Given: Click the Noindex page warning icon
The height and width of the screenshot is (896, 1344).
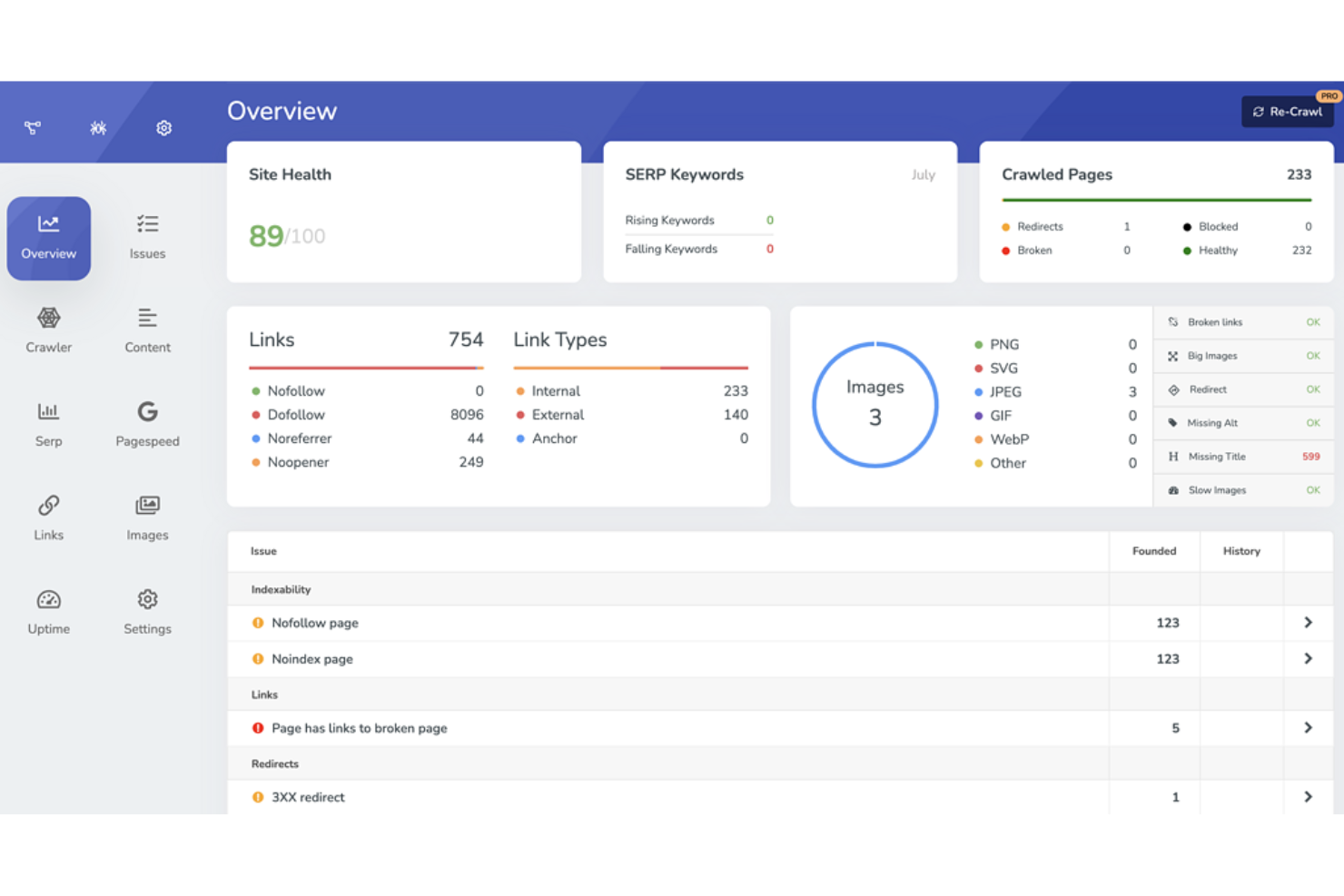Looking at the screenshot, I should [x=258, y=659].
